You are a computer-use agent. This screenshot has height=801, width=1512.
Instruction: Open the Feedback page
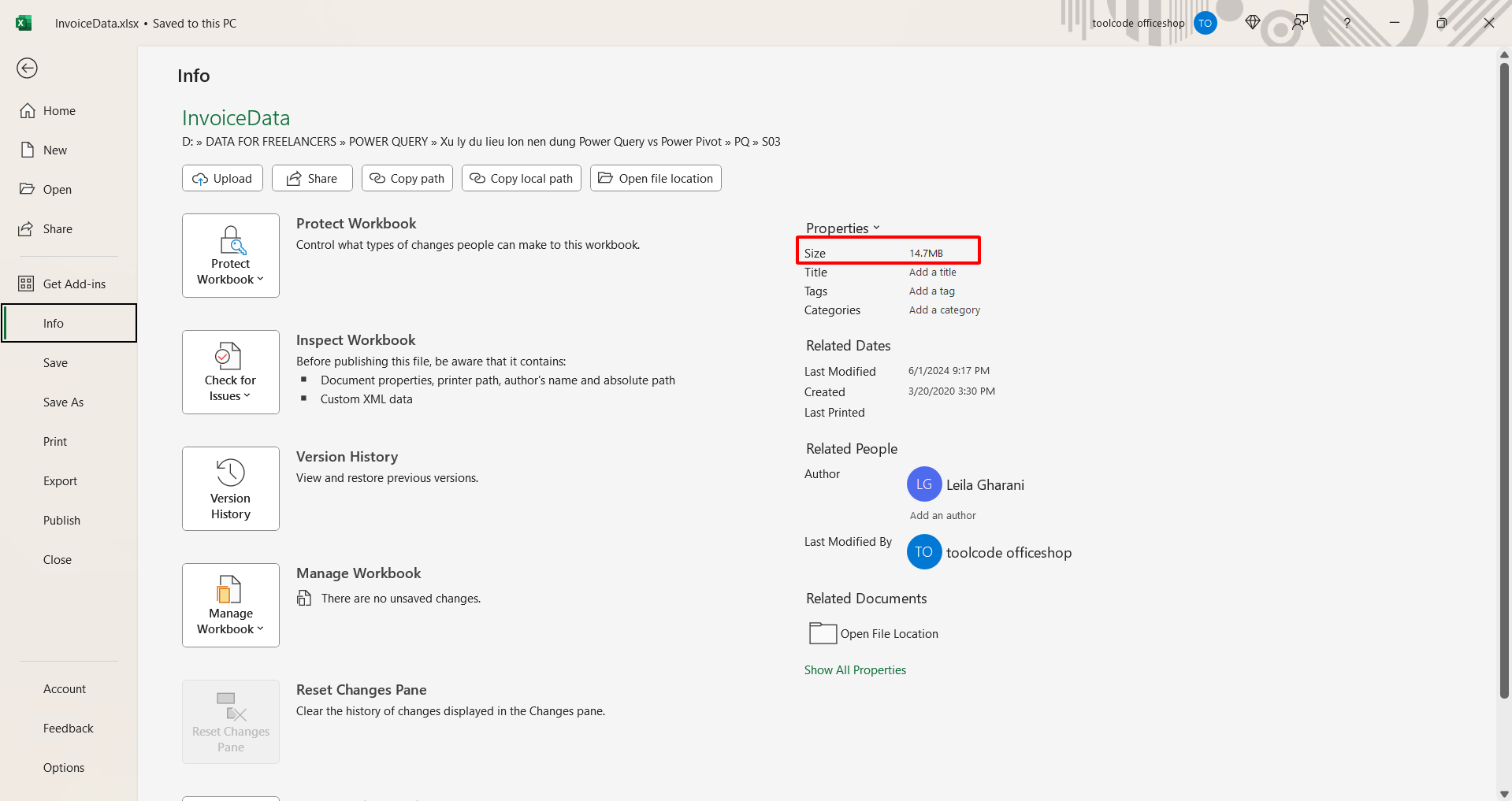69,729
